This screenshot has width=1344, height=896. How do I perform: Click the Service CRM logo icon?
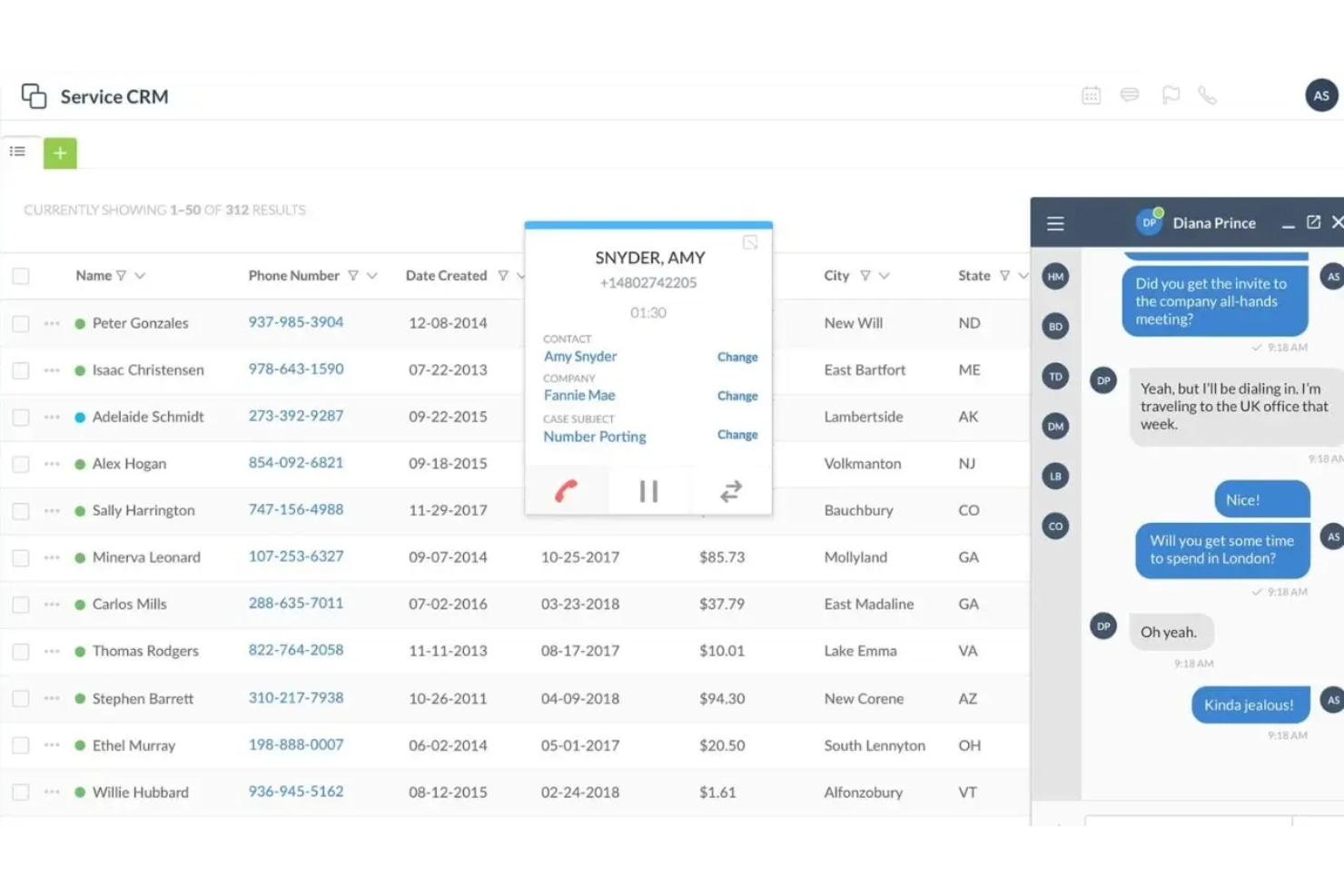[34, 96]
